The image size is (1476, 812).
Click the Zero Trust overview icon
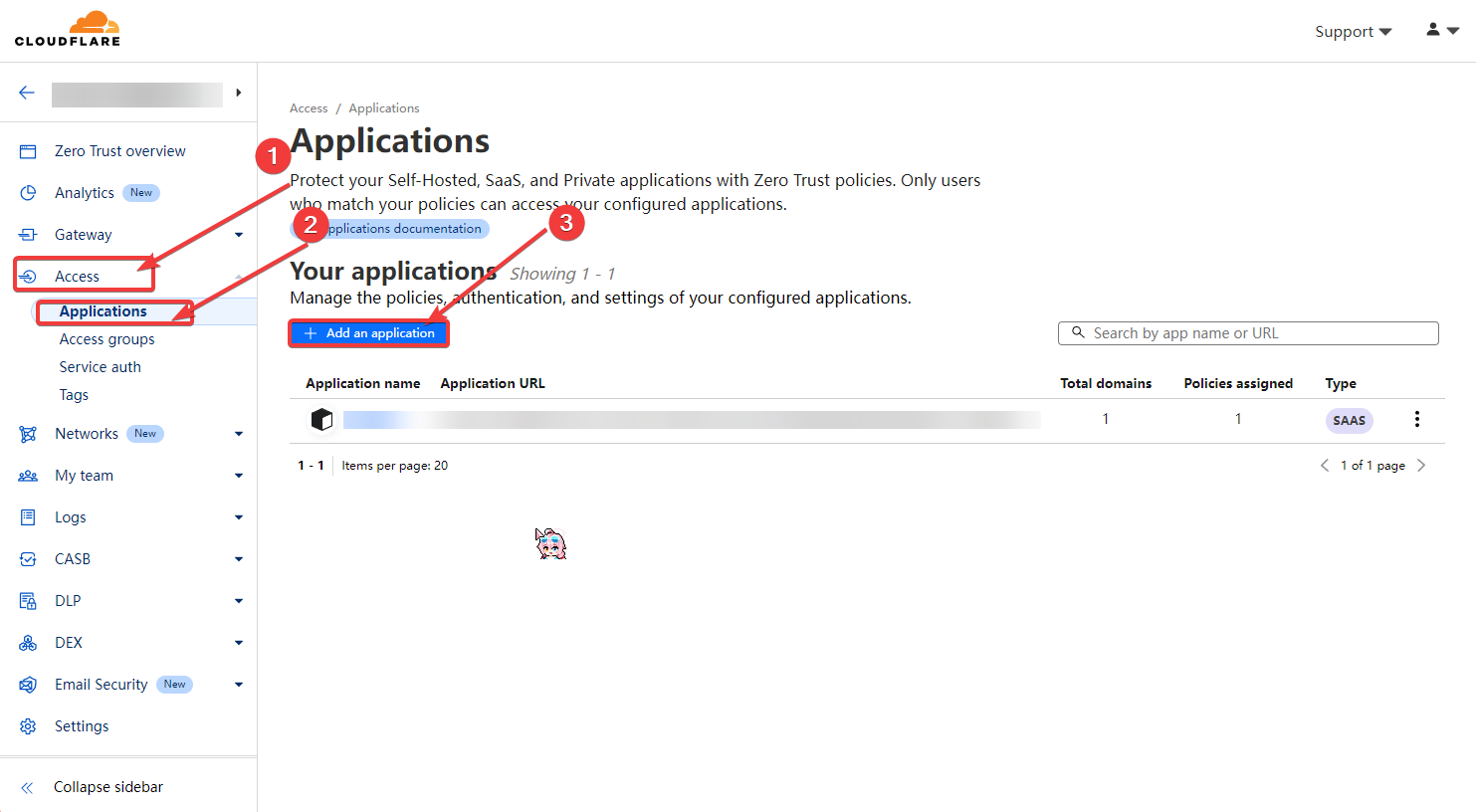[x=28, y=151]
